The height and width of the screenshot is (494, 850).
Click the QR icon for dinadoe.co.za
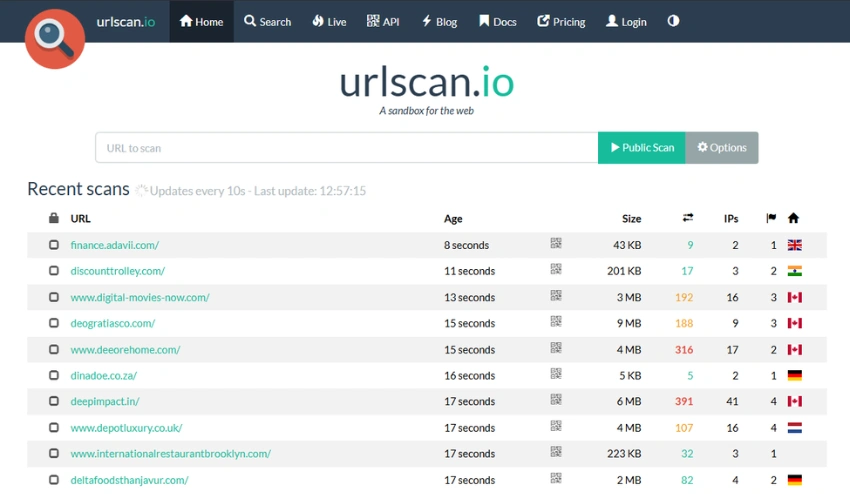tap(556, 373)
